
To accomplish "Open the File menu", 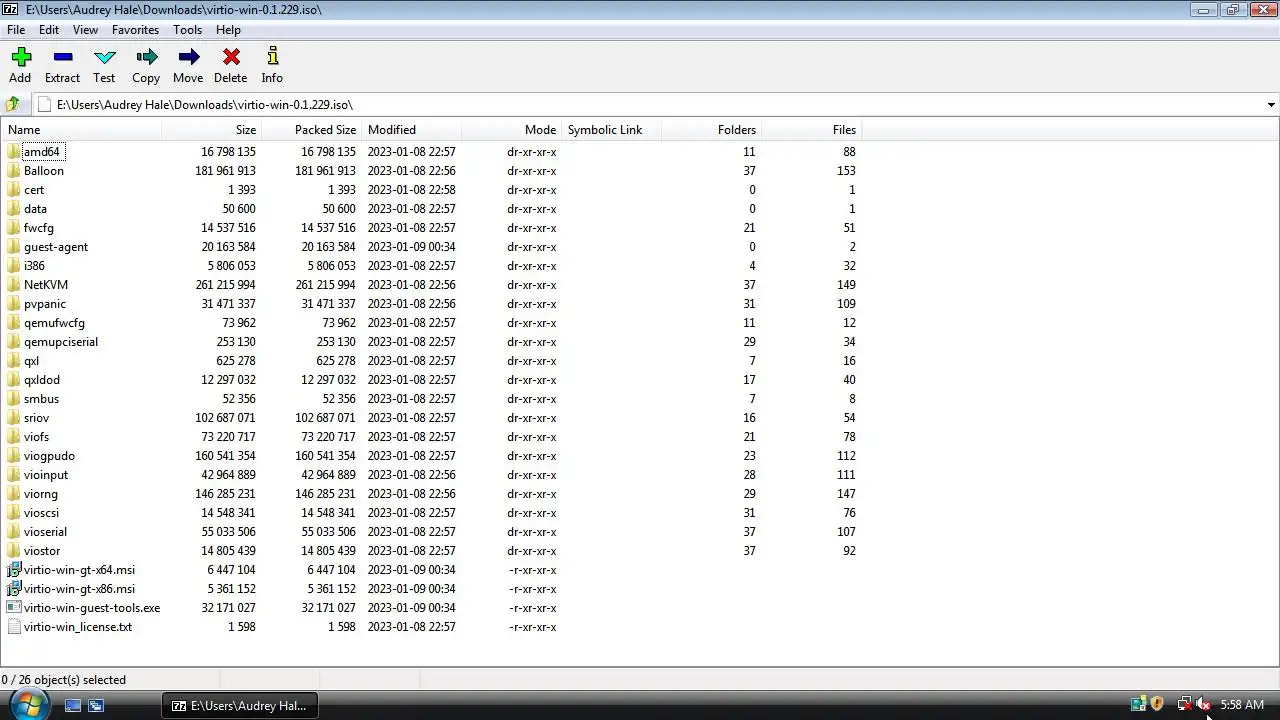I will (x=16, y=30).
